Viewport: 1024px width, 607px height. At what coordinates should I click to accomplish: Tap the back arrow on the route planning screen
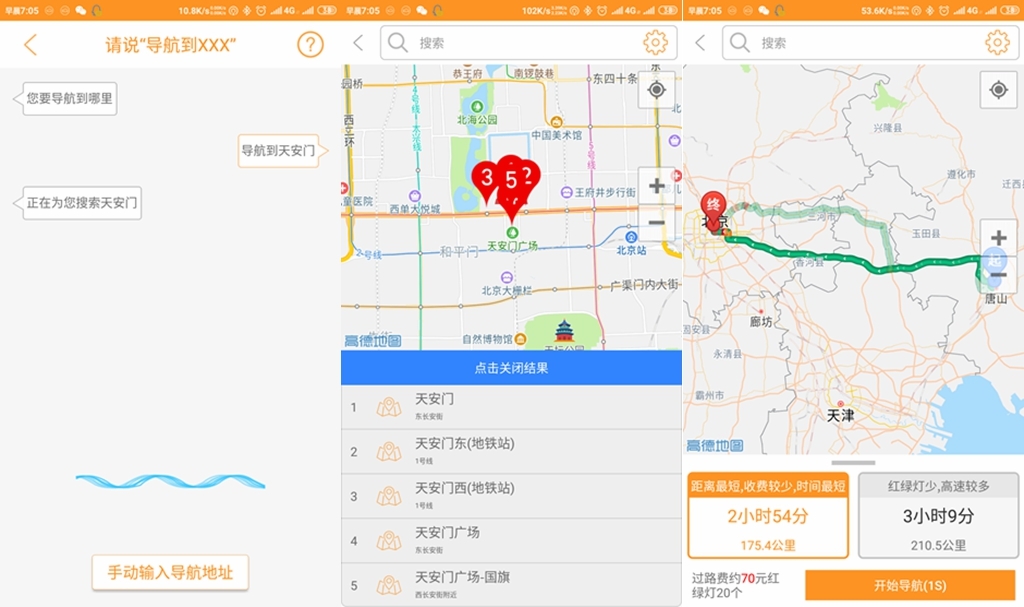702,43
